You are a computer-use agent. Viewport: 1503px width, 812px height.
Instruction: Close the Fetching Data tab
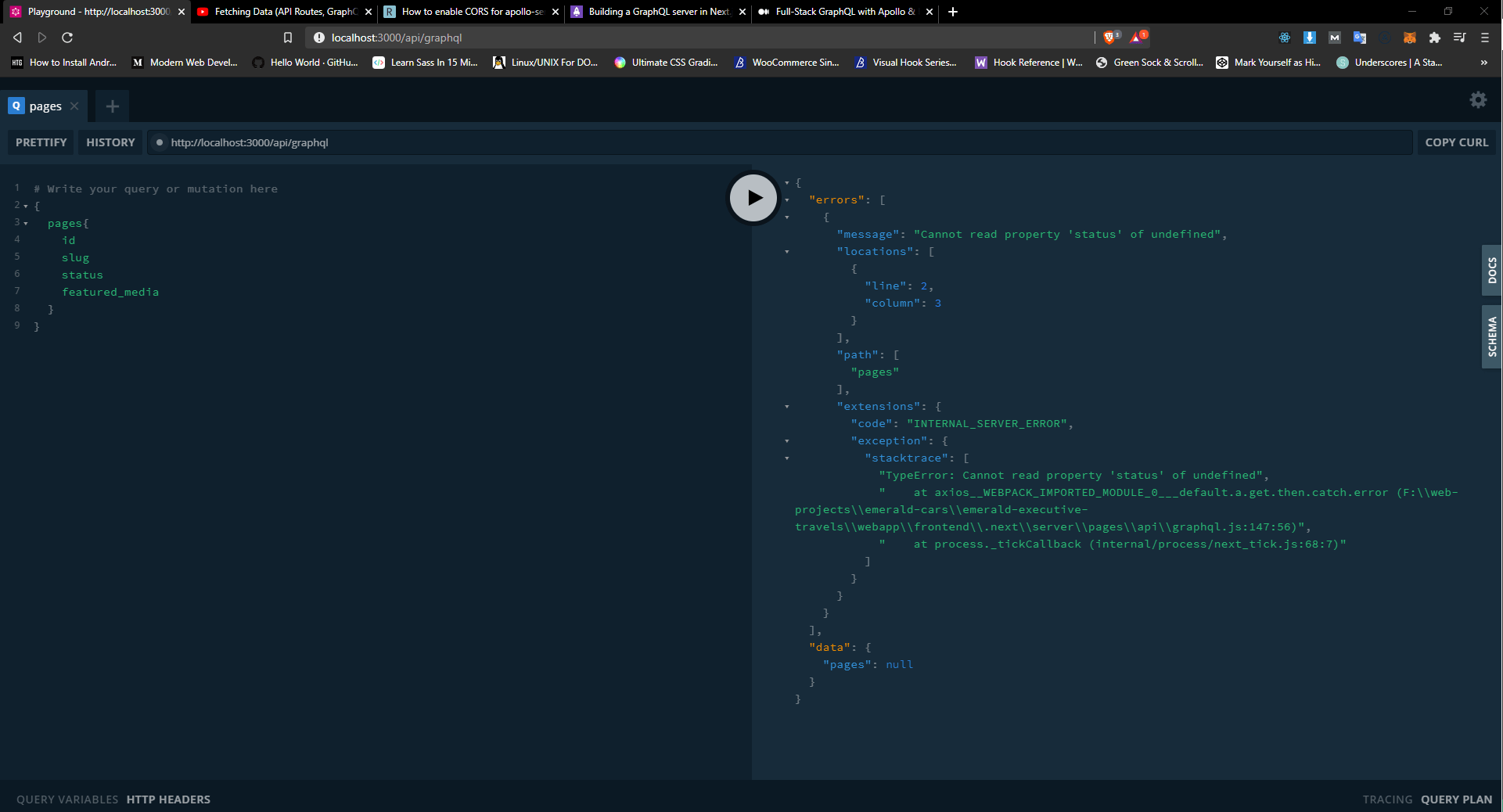(x=369, y=12)
